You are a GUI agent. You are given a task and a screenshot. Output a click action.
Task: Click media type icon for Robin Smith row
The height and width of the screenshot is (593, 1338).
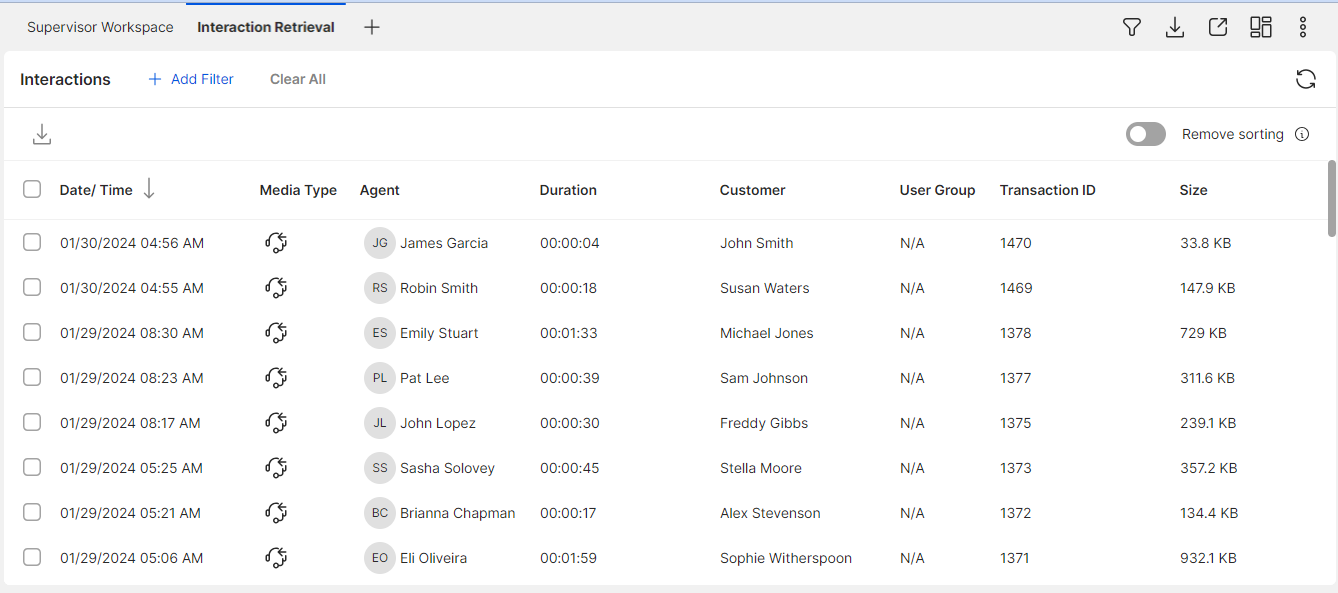(277, 288)
